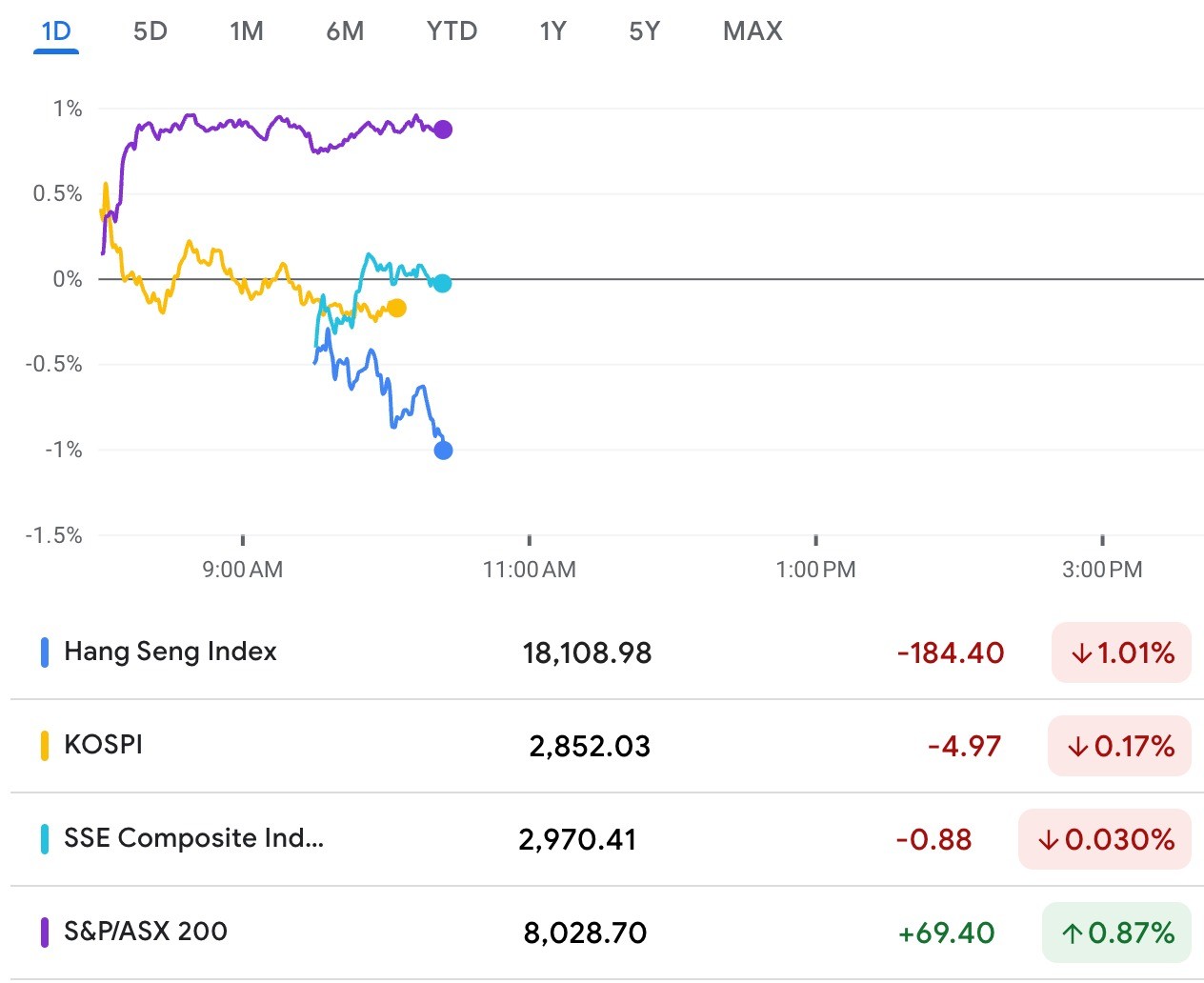1204x983 pixels.
Task: Click the blue endpoint dot on the chart
Action: (443, 451)
